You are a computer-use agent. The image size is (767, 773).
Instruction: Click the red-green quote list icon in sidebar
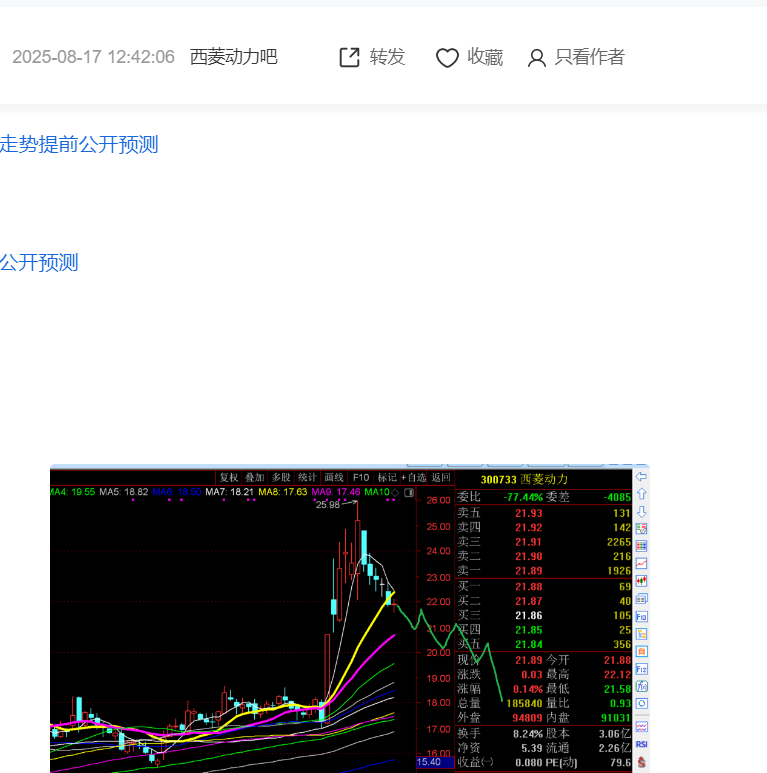[x=641, y=528]
